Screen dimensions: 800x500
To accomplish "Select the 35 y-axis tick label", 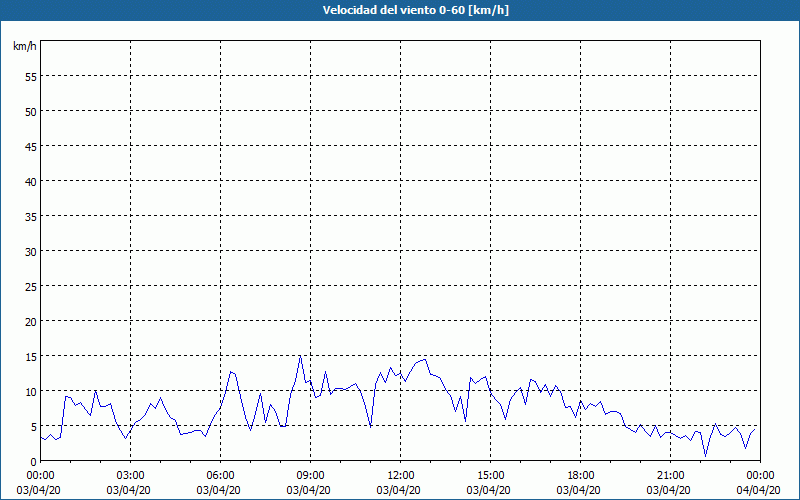I will pos(30,216).
